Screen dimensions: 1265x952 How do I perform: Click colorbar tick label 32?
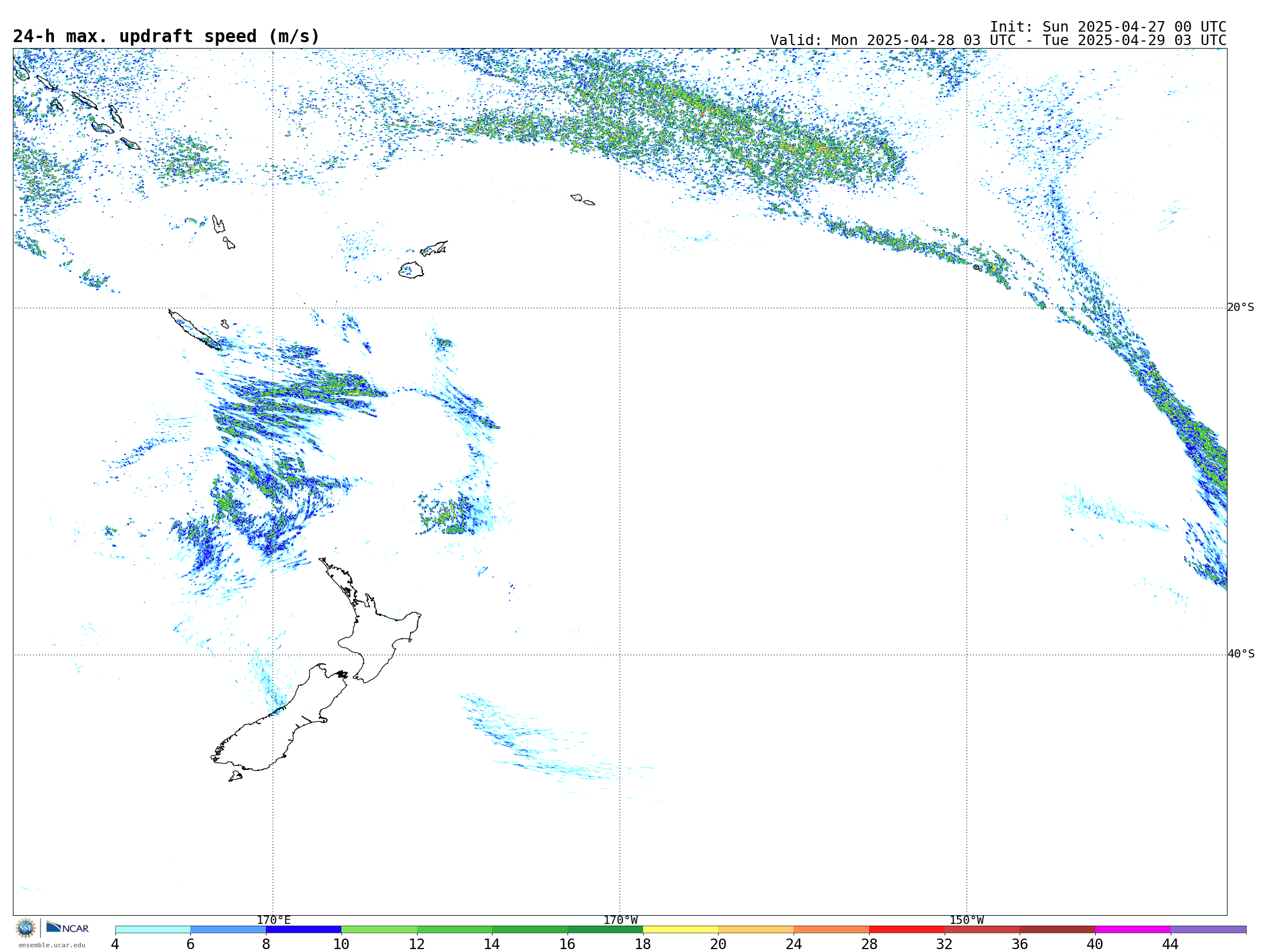[945, 944]
